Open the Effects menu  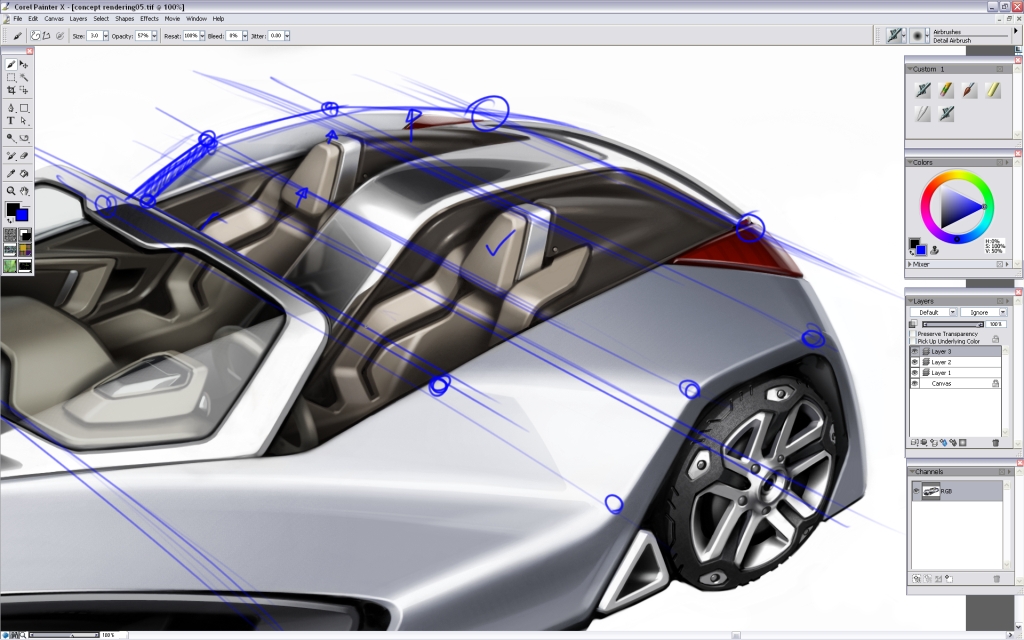pos(150,18)
